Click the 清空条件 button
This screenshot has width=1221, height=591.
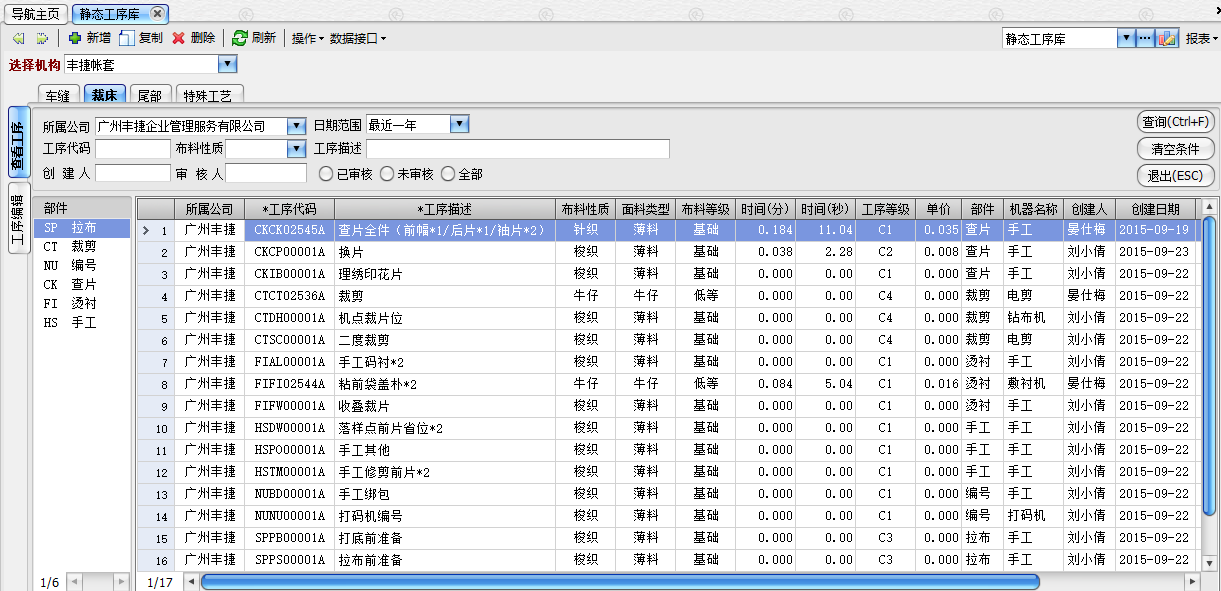pos(1176,149)
